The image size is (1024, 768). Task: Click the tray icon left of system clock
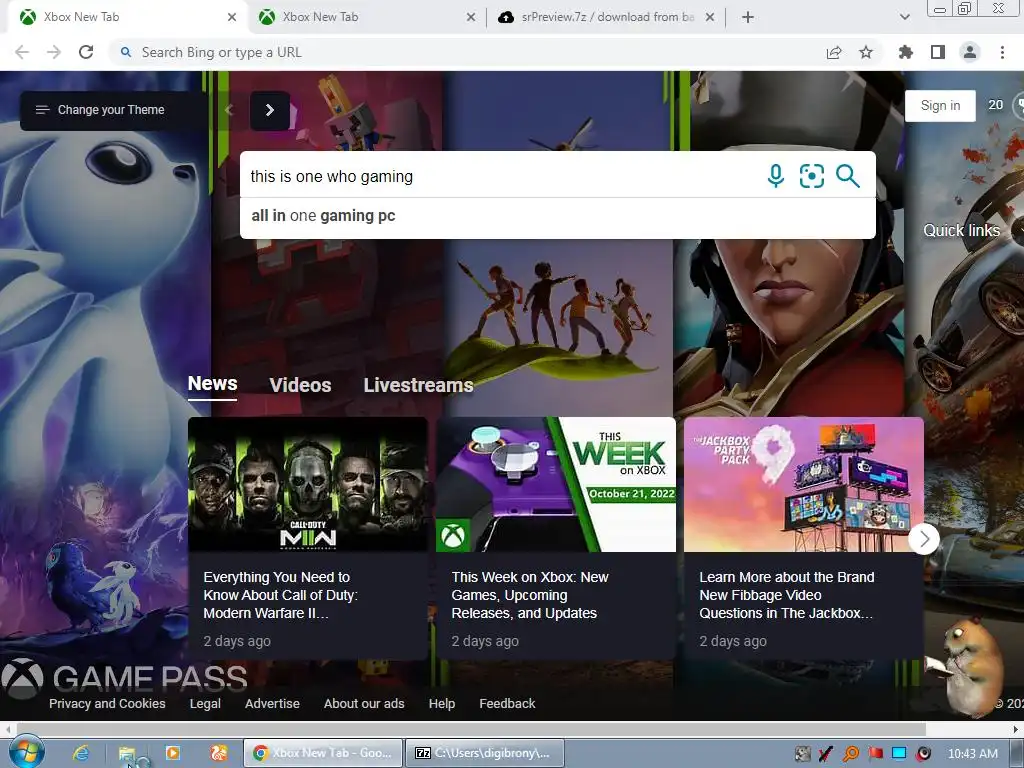(923, 754)
